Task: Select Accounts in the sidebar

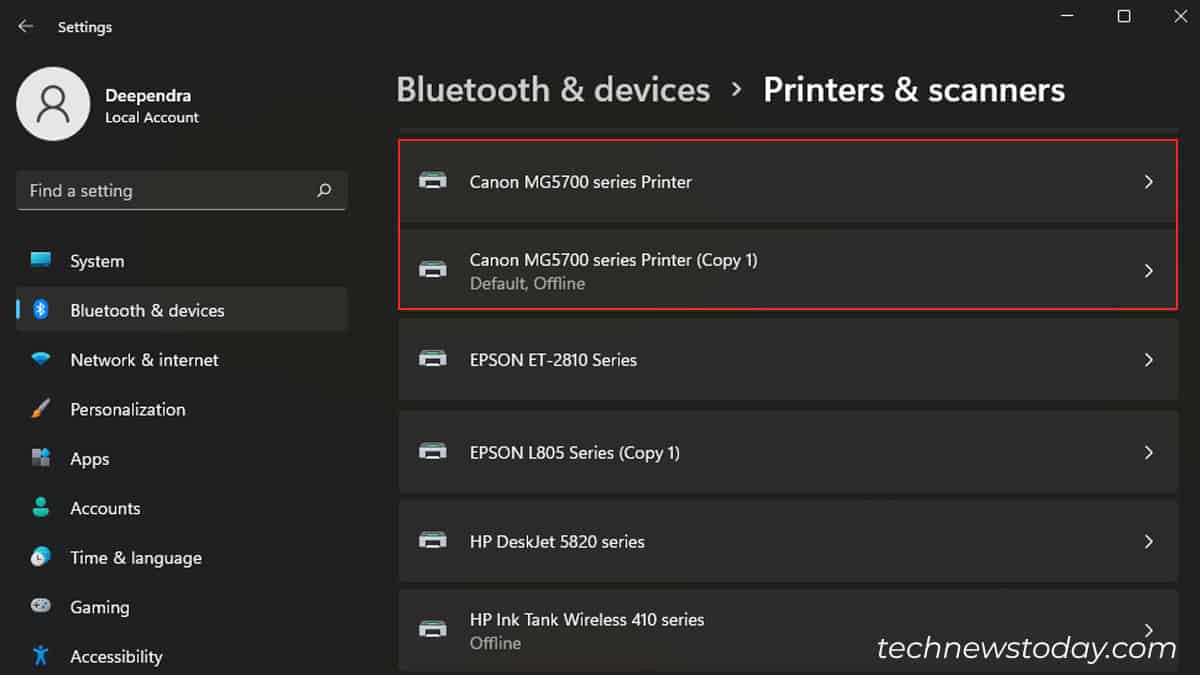Action: pos(105,508)
